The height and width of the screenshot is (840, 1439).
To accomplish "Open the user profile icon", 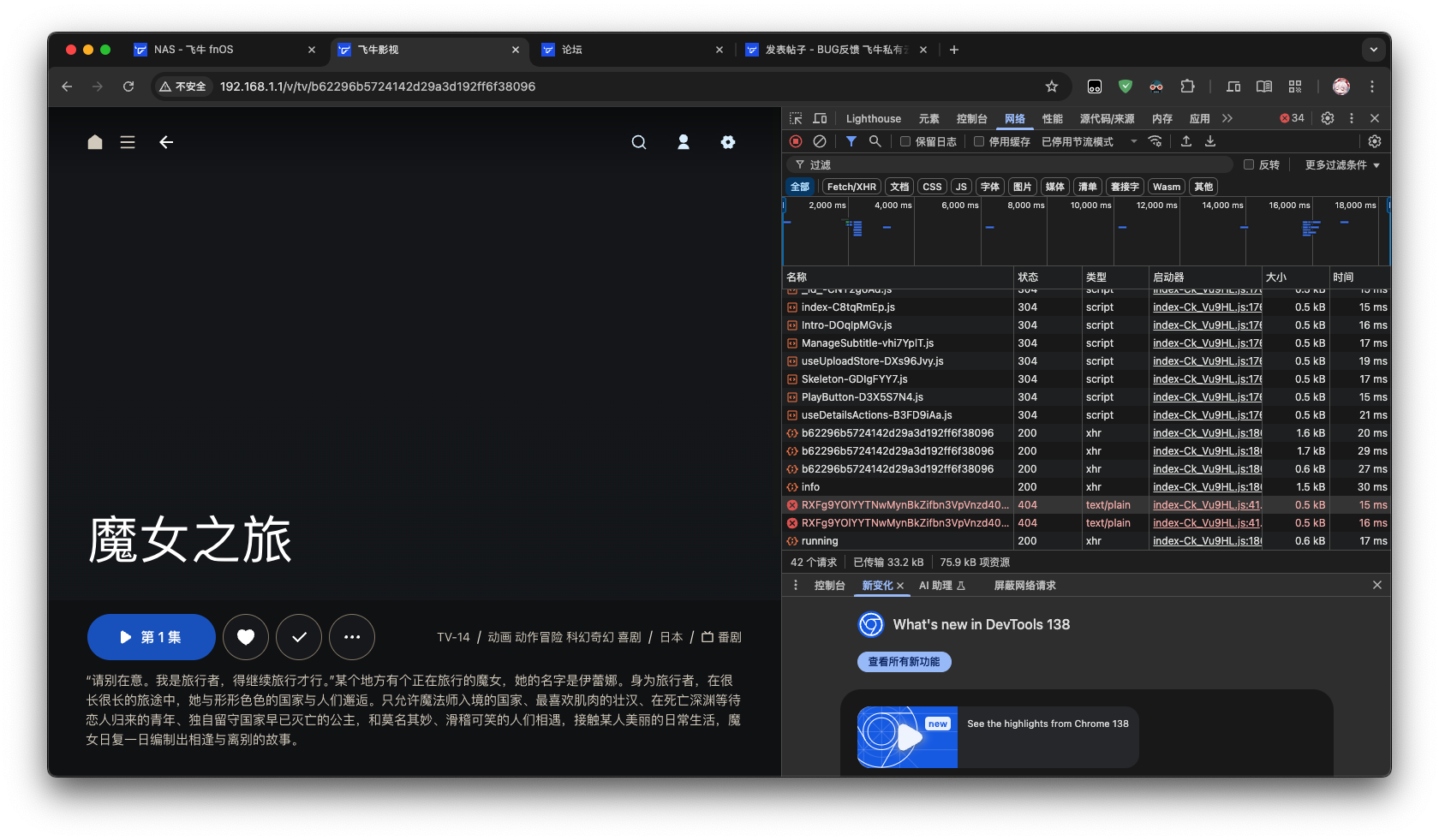I will click(684, 142).
